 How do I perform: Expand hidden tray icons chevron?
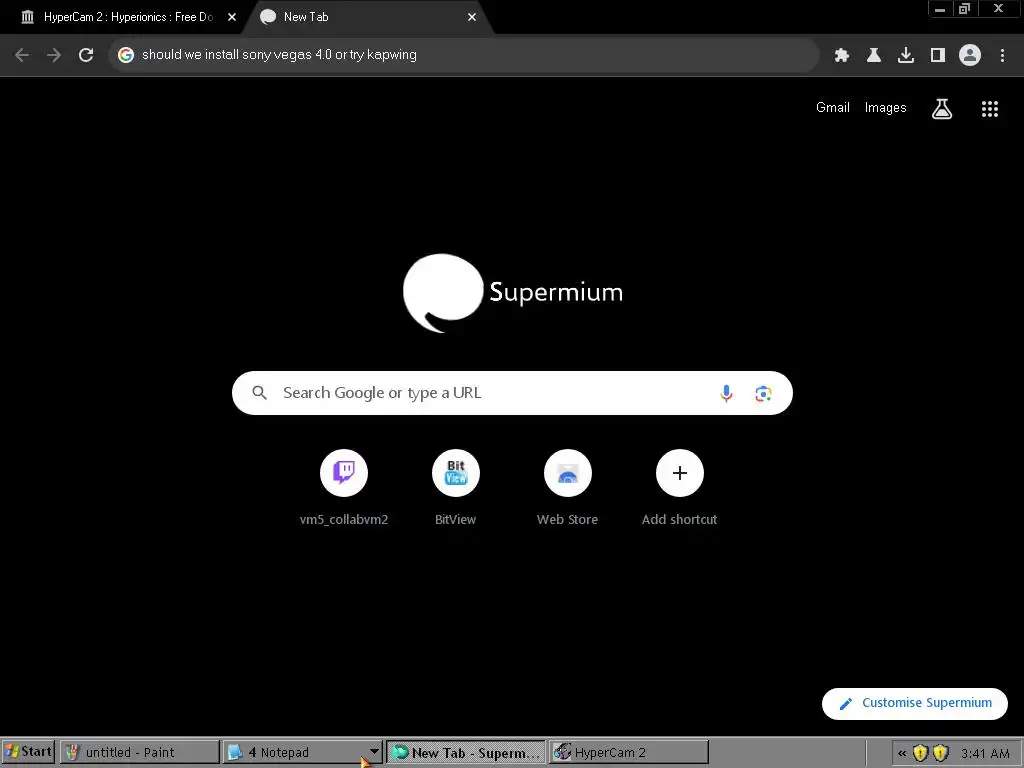point(902,753)
